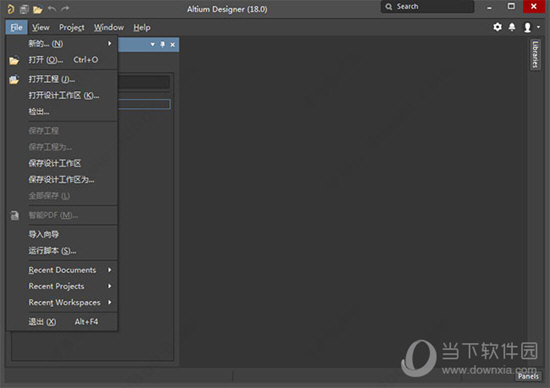Click the user account icon
This screenshot has width=550, height=388.
tap(527, 27)
